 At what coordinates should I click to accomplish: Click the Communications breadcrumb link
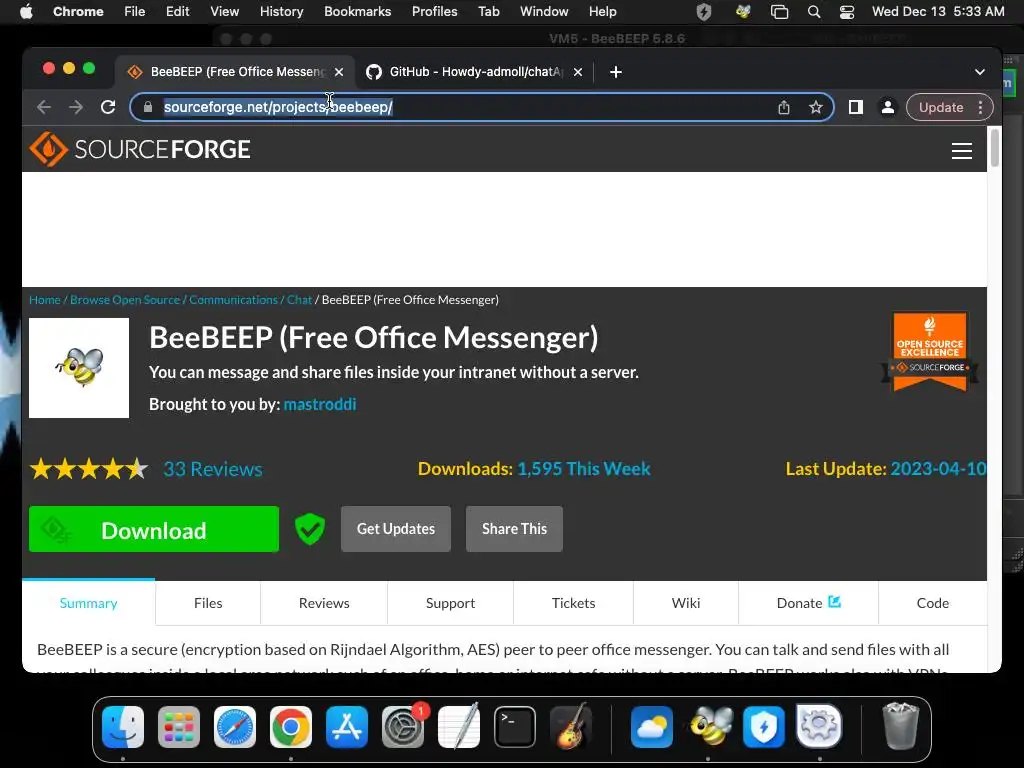click(233, 300)
